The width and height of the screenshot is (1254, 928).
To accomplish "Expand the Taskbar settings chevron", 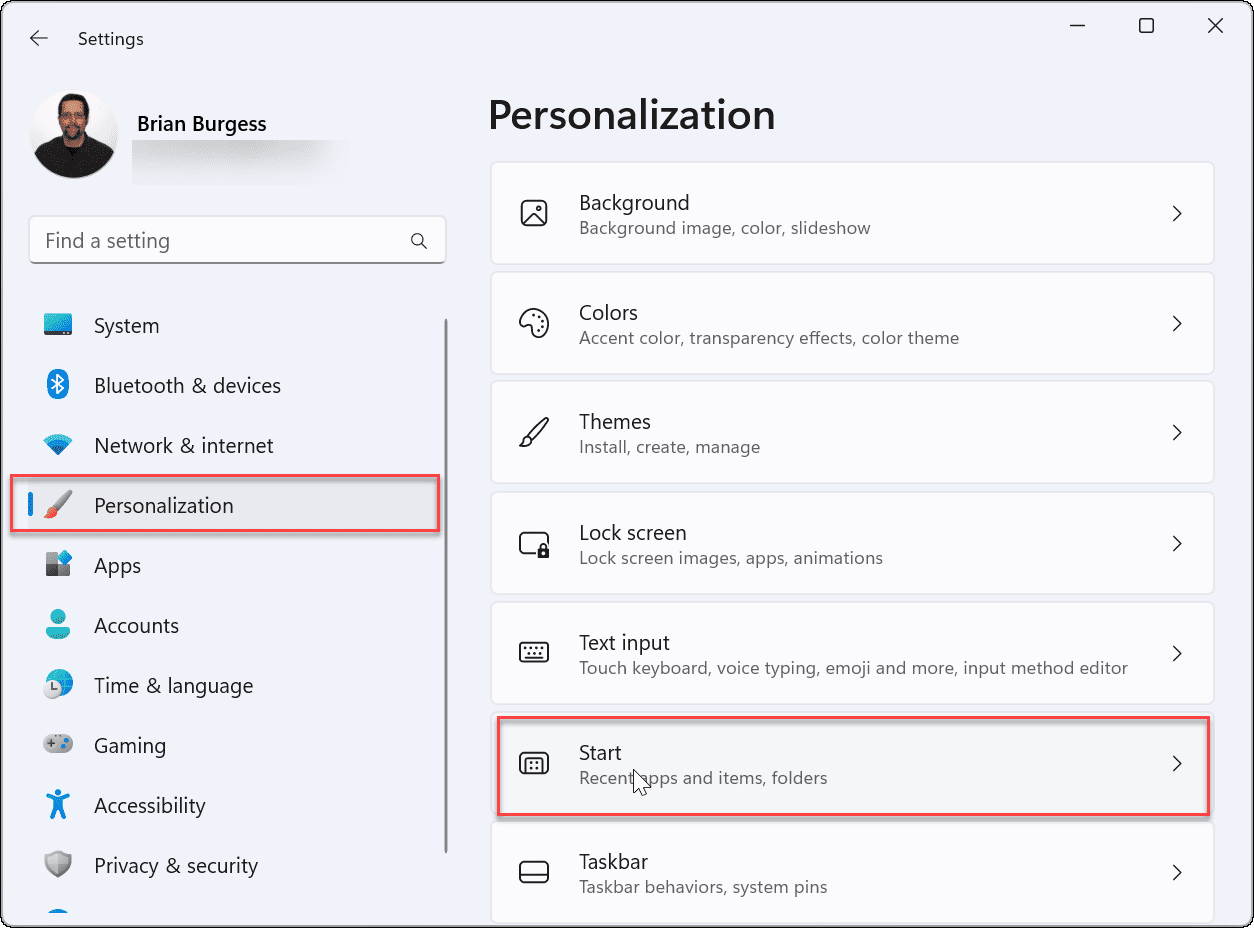I will click(x=1177, y=872).
